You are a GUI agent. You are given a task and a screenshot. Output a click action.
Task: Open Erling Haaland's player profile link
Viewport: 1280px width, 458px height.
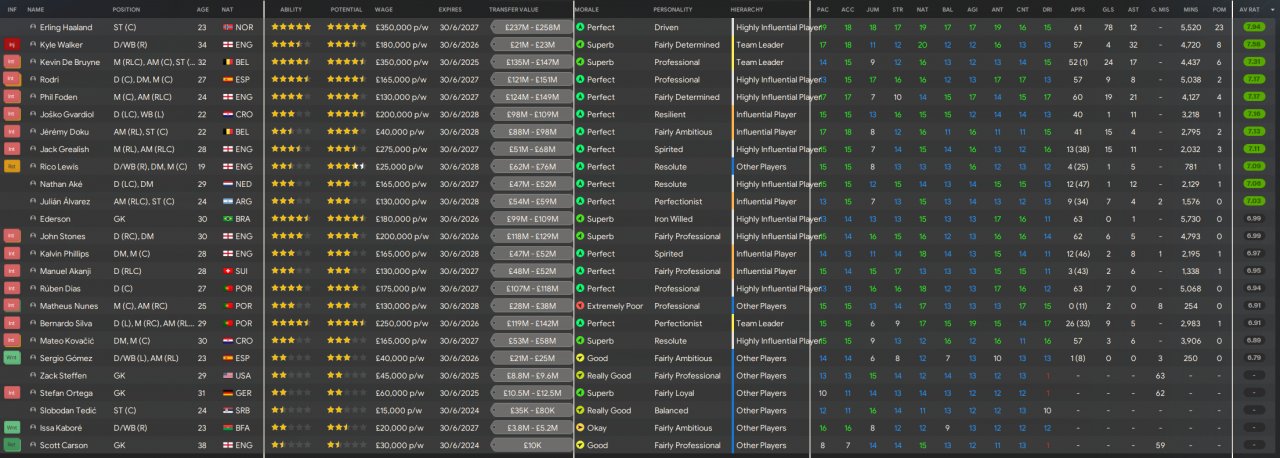tap(67, 27)
